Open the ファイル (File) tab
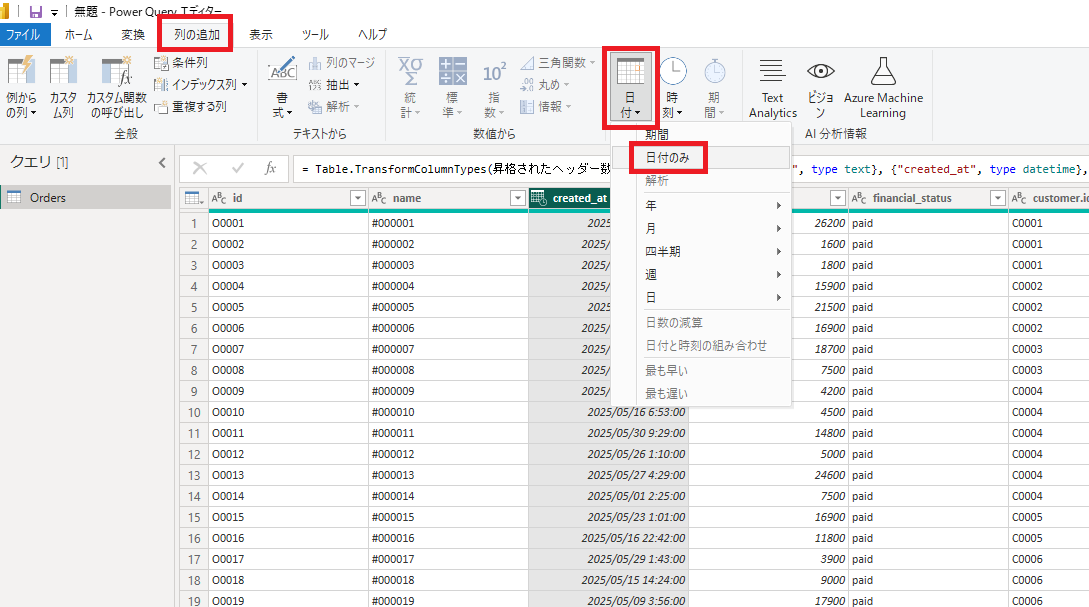The image size is (1089, 607). [x=24, y=35]
